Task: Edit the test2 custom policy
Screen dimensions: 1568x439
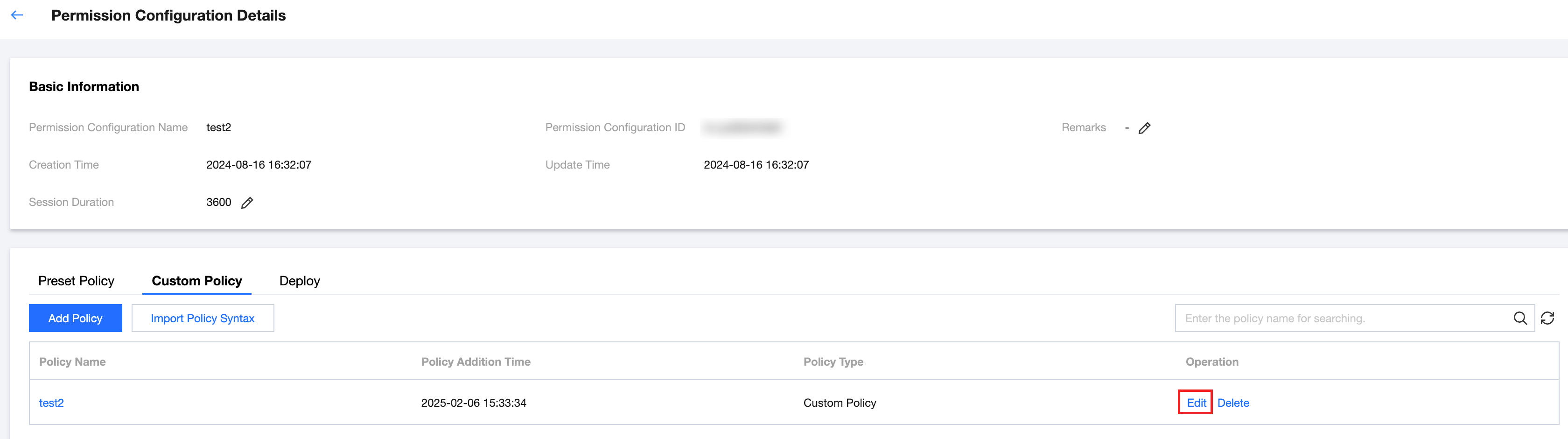Action: click(1196, 403)
